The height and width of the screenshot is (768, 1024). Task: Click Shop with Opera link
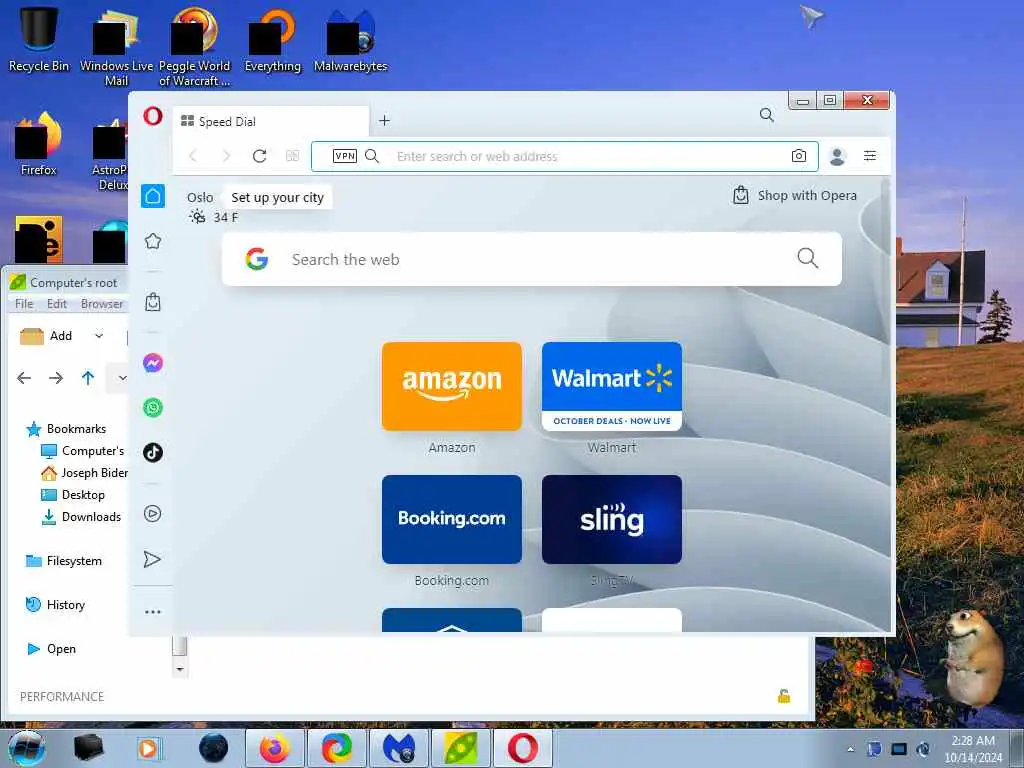tap(795, 195)
